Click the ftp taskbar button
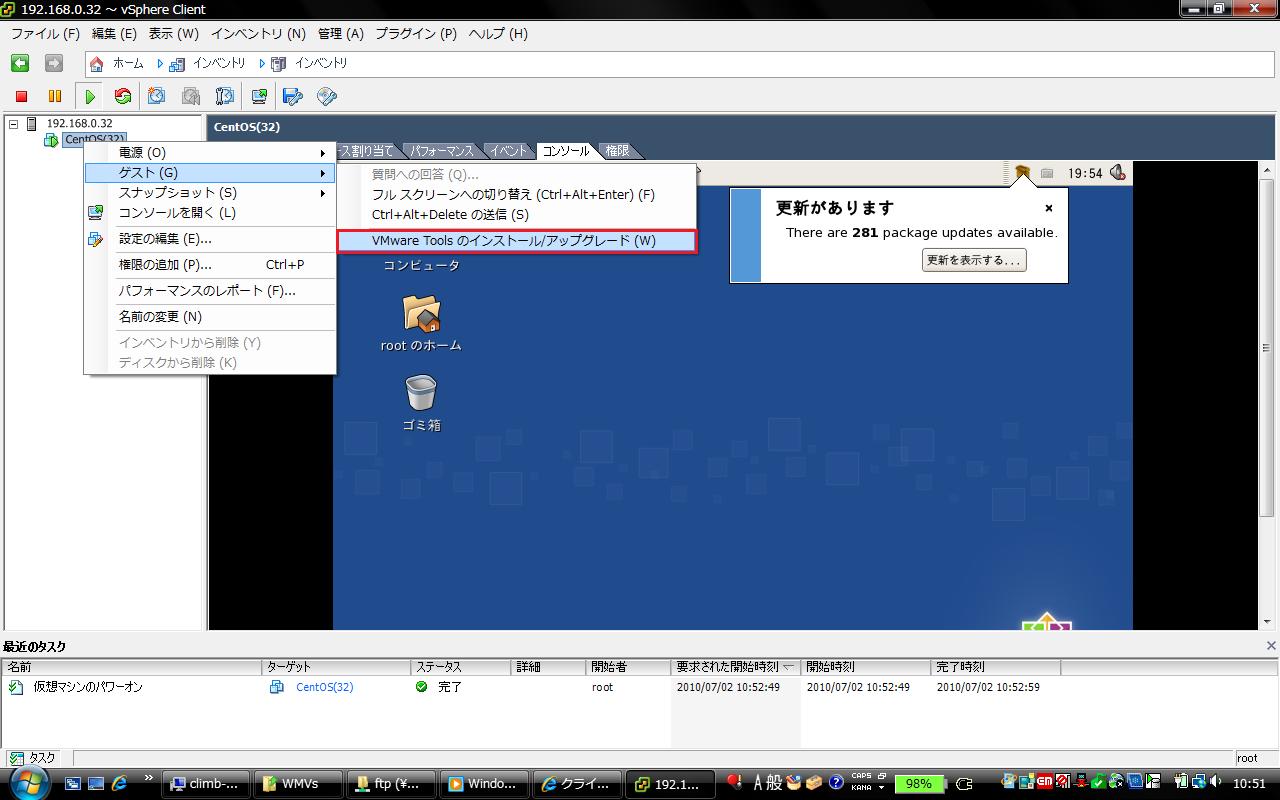Image resolution: width=1280 pixels, height=800 pixels. click(x=391, y=783)
